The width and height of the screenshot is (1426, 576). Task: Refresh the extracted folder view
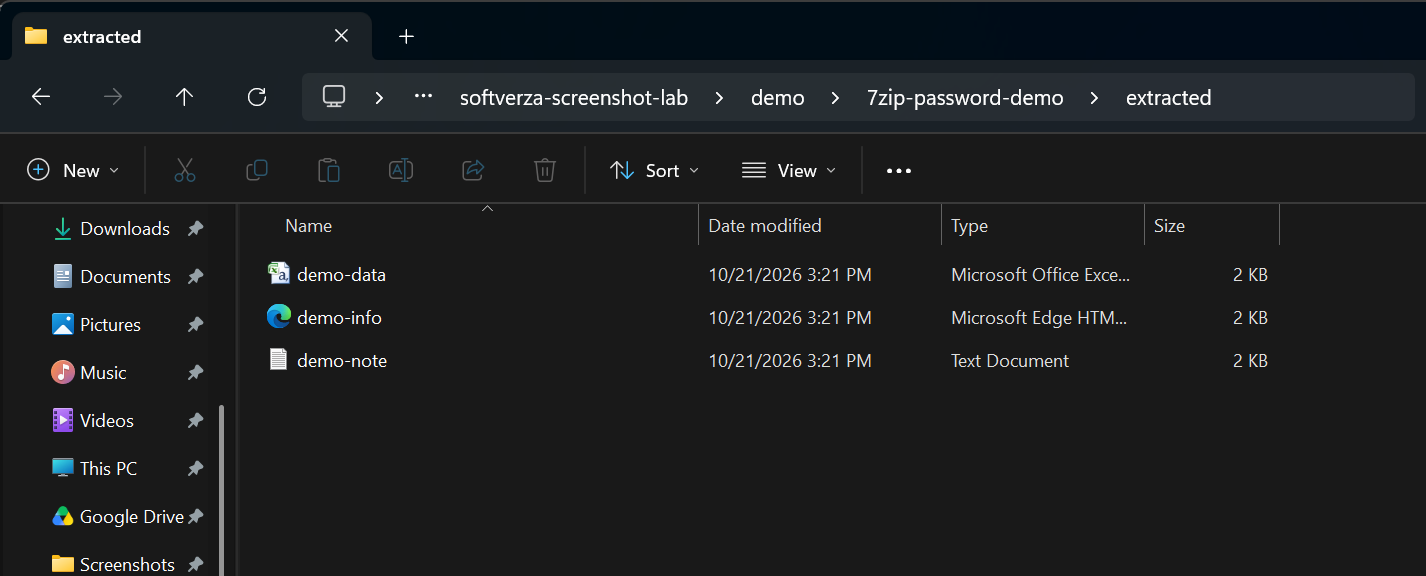click(x=257, y=97)
